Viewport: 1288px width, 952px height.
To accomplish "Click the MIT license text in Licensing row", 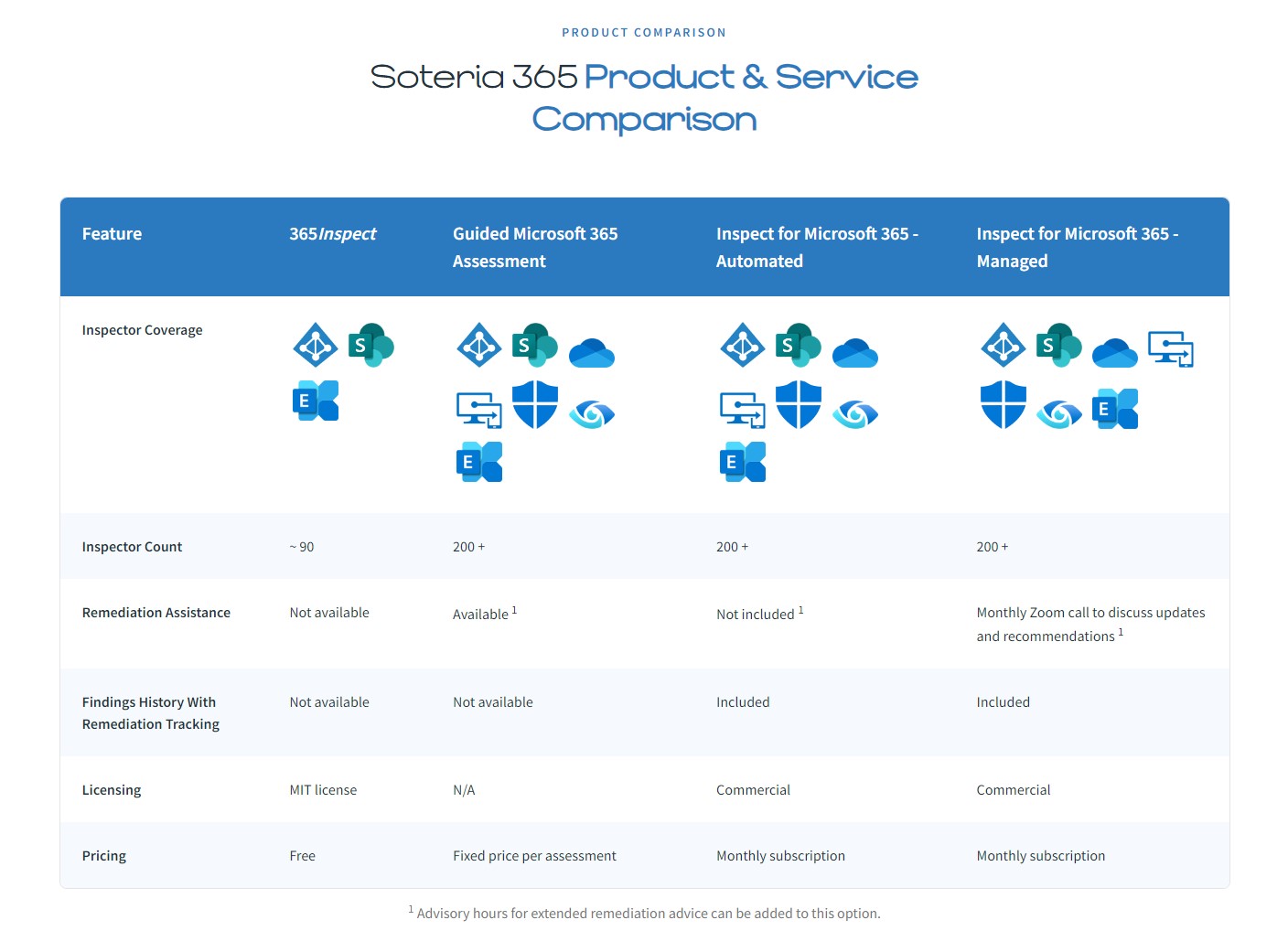I will [323, 789].
